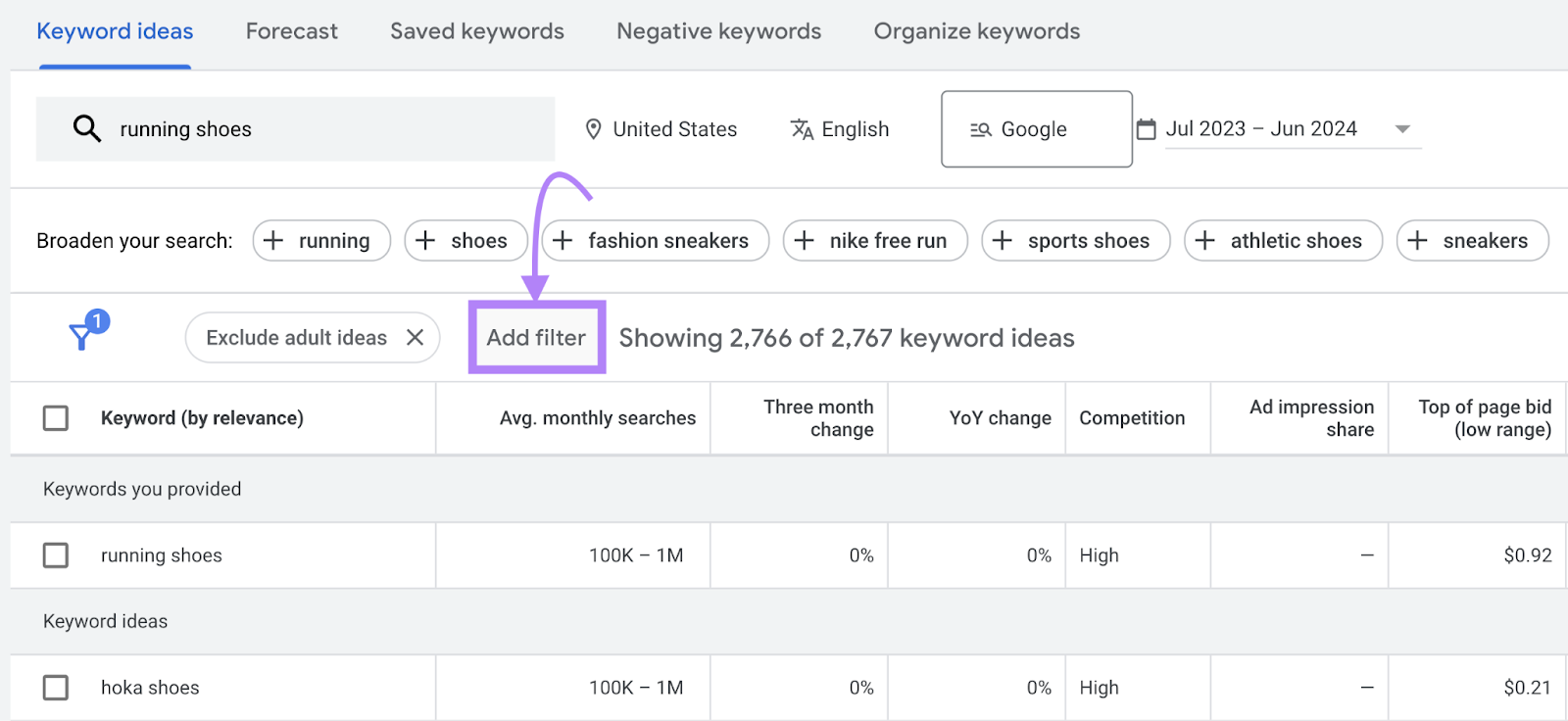The height and width of the screenshot is (721, 1568).
Task: Click High competition in running shoes row
Action: click(1099, 555)
